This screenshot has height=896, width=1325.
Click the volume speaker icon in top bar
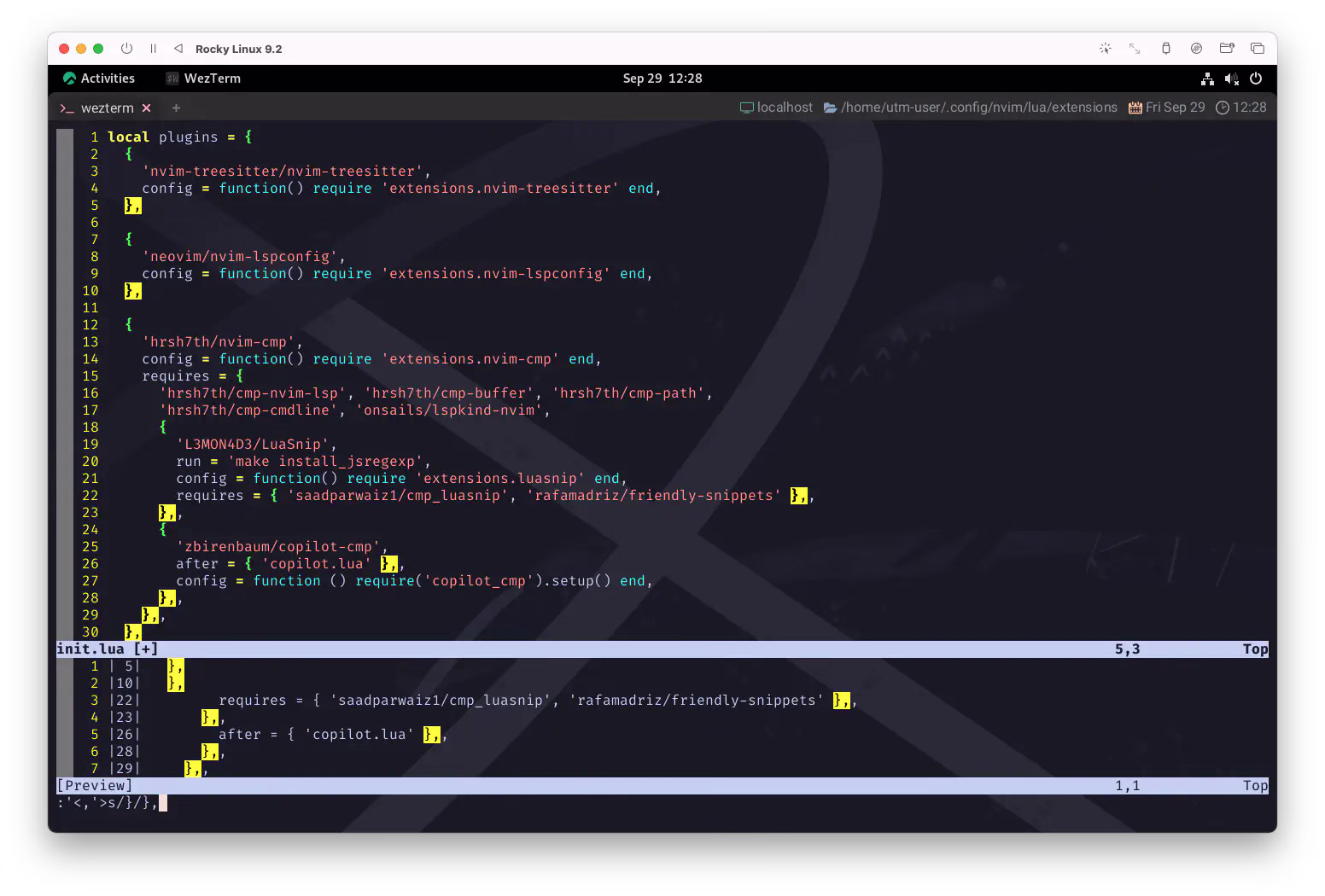pyautogui.click(x=1231, y=79)
